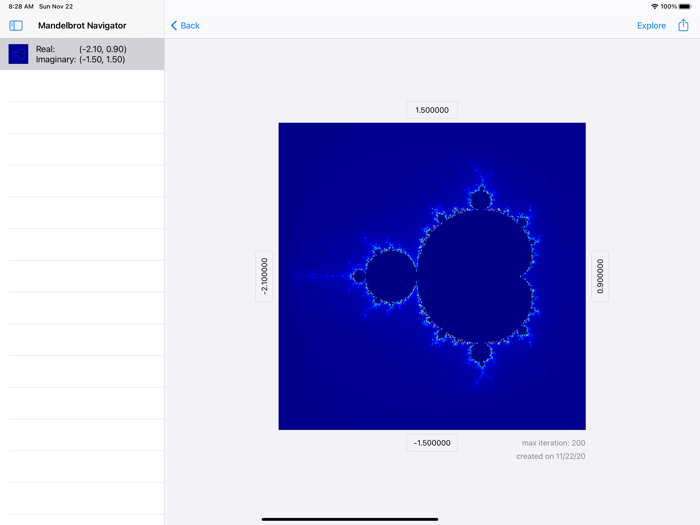Edit the right real bound 0.900000
Viewport: 700px width, 525px height.
point(600,276)
